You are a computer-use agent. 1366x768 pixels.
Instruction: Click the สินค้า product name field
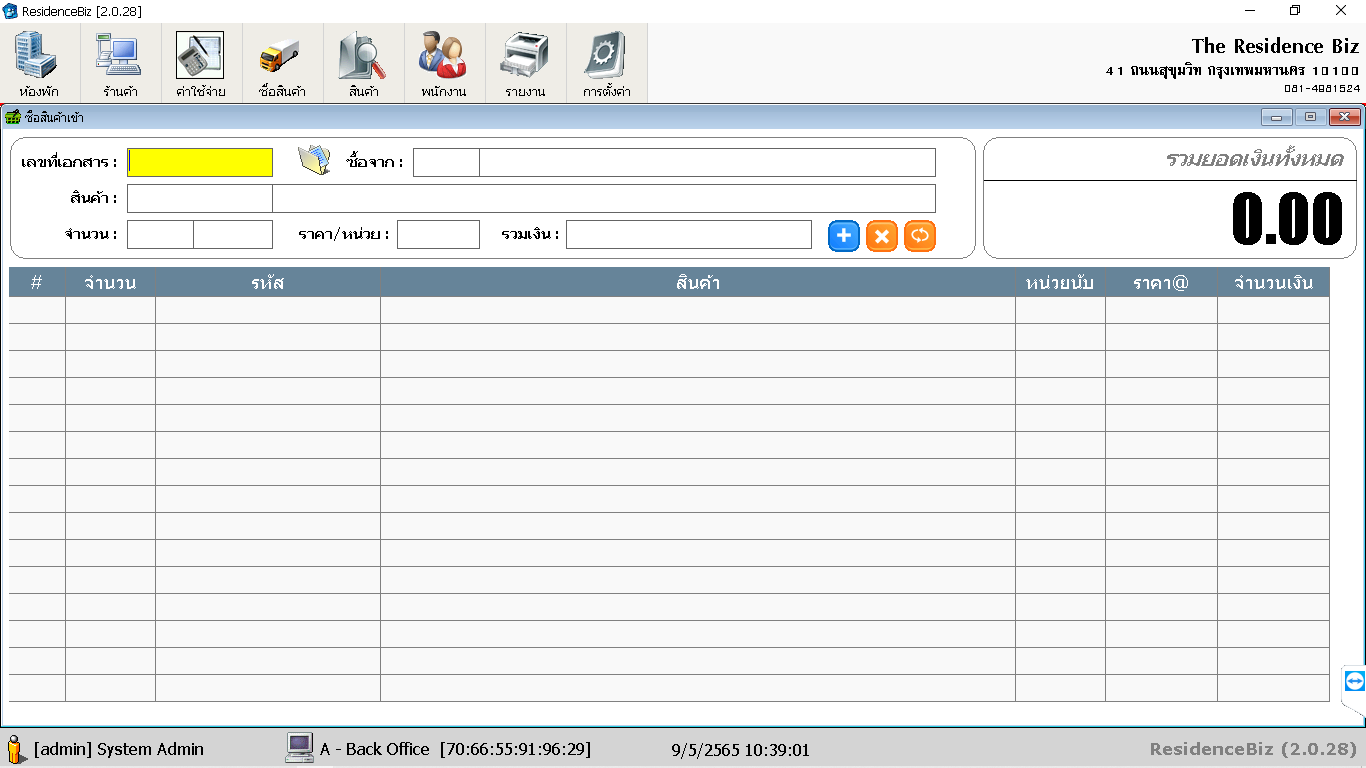pyautogui.click(x=604, y=198)
